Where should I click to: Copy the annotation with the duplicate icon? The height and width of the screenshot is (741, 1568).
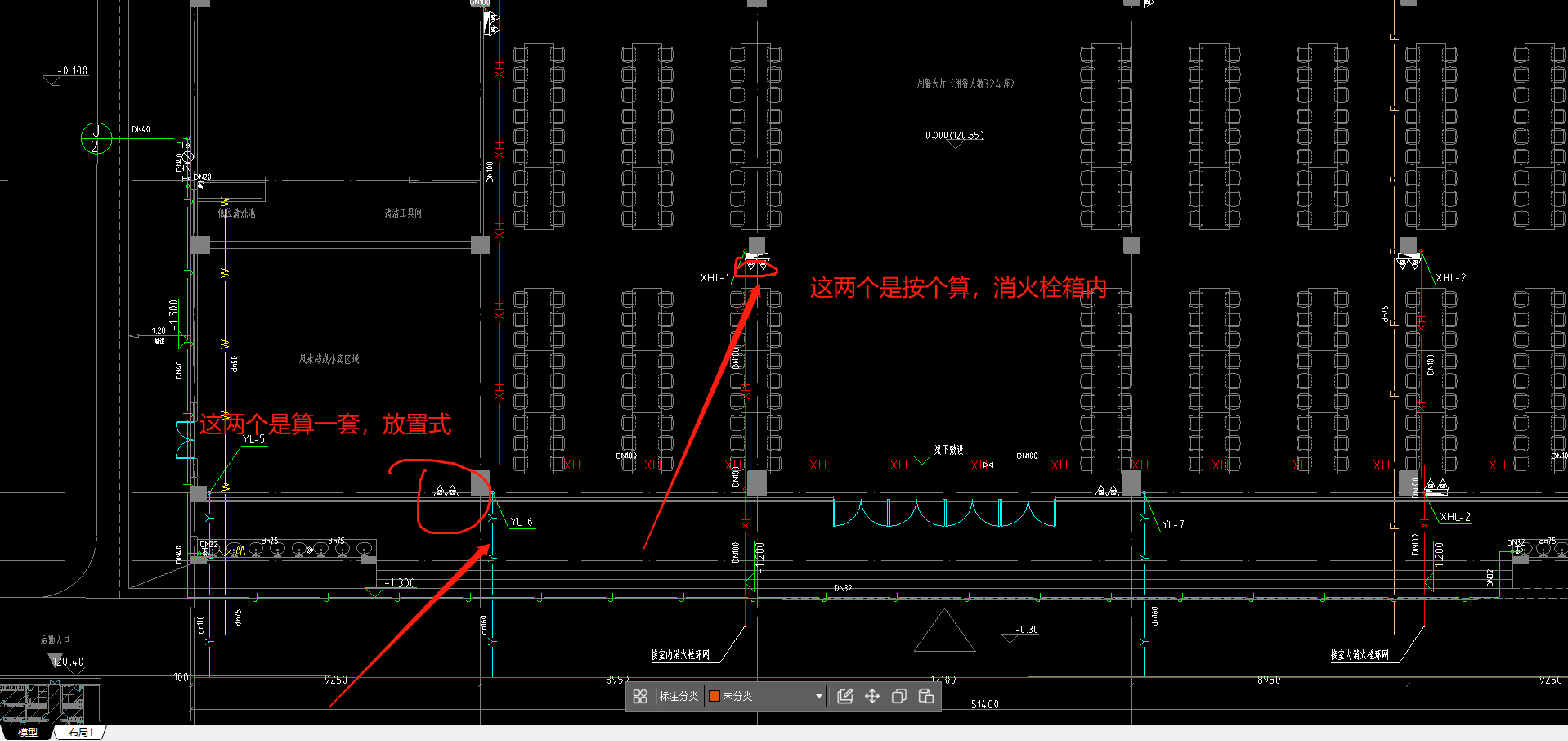899,696
